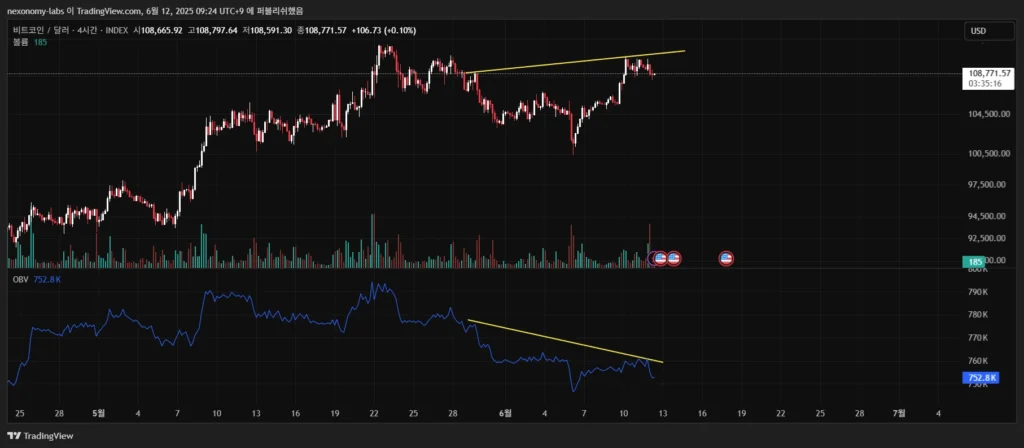Screen dimensions: 1024x448
Task: Click the green volume value tag 185
Action: (974, 262)
